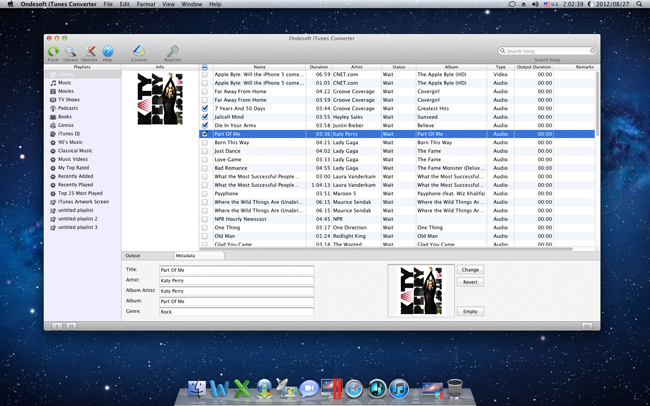Toggle the select-all checkbox in table header

205,67
